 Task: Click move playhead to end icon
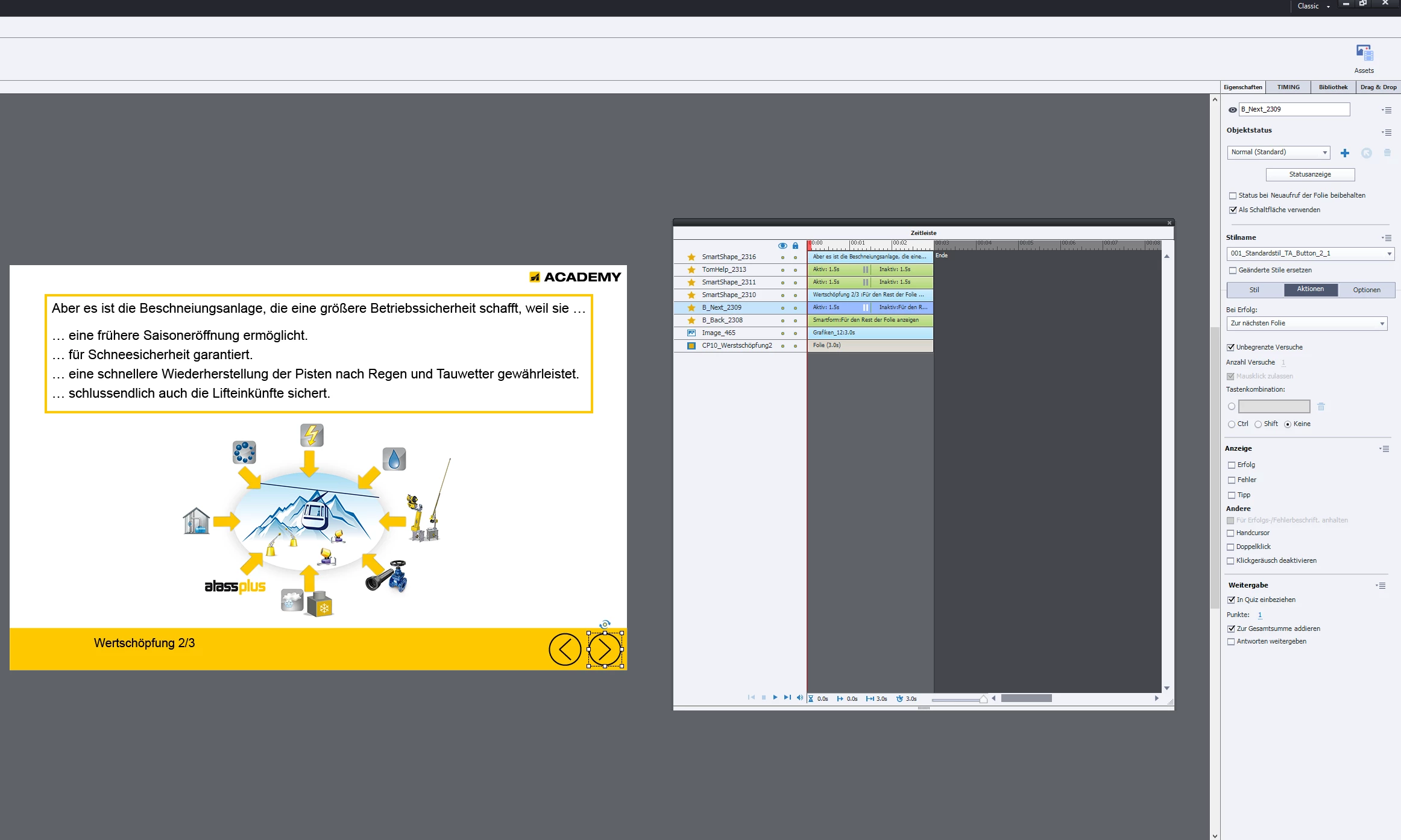pyautogui.click(x=787, y=698)
